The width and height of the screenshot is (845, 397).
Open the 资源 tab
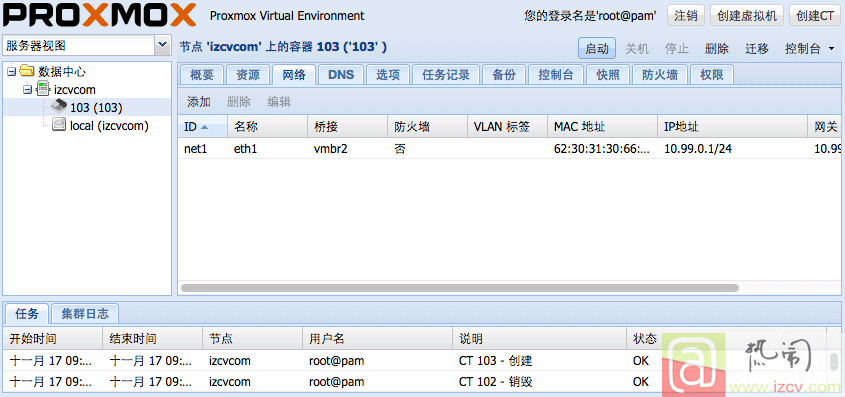click(x=248, y=75)
